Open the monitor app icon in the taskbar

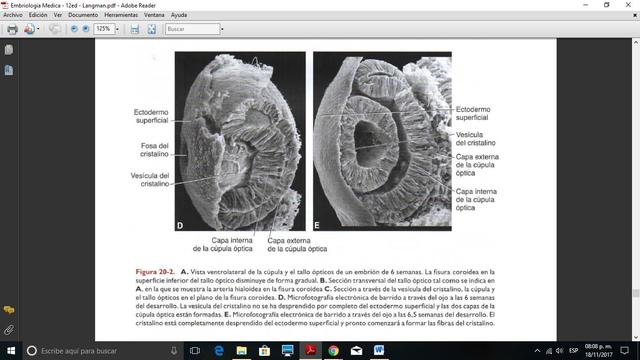coord(287,351)
